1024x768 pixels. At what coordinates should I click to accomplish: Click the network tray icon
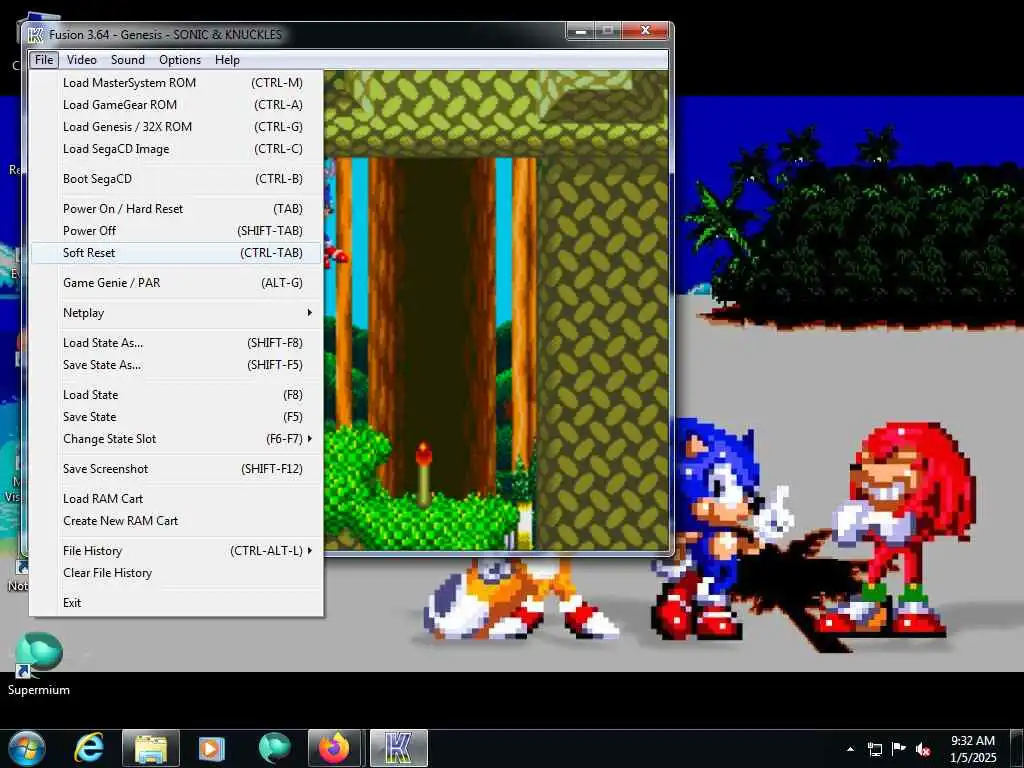[874, 749]
